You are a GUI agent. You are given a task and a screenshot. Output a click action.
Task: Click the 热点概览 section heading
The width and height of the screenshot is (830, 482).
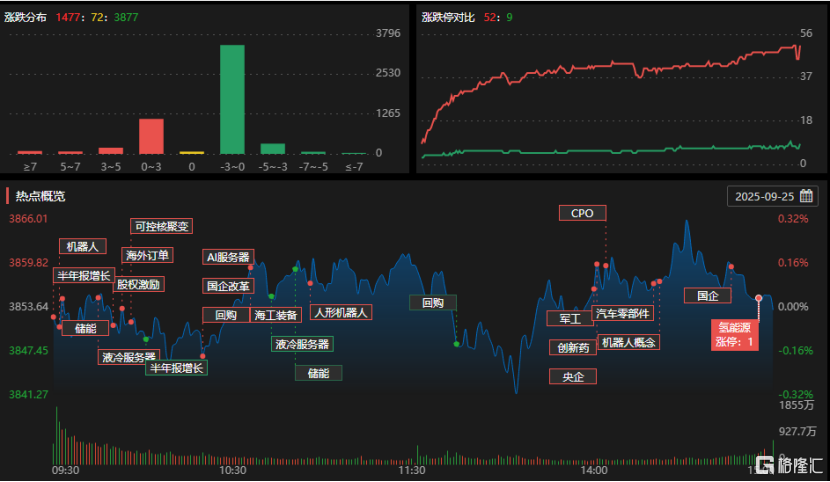point(40,196)
